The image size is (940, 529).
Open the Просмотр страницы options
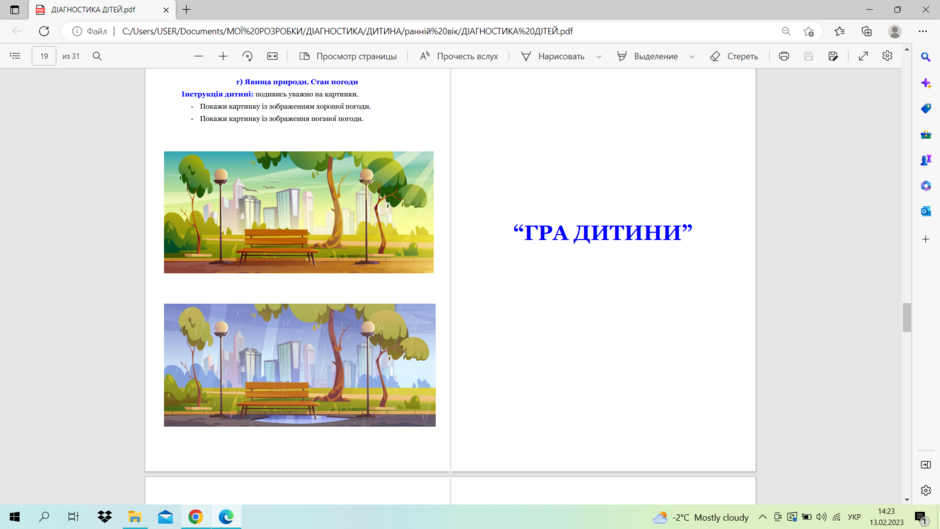[x=348, y=56]
